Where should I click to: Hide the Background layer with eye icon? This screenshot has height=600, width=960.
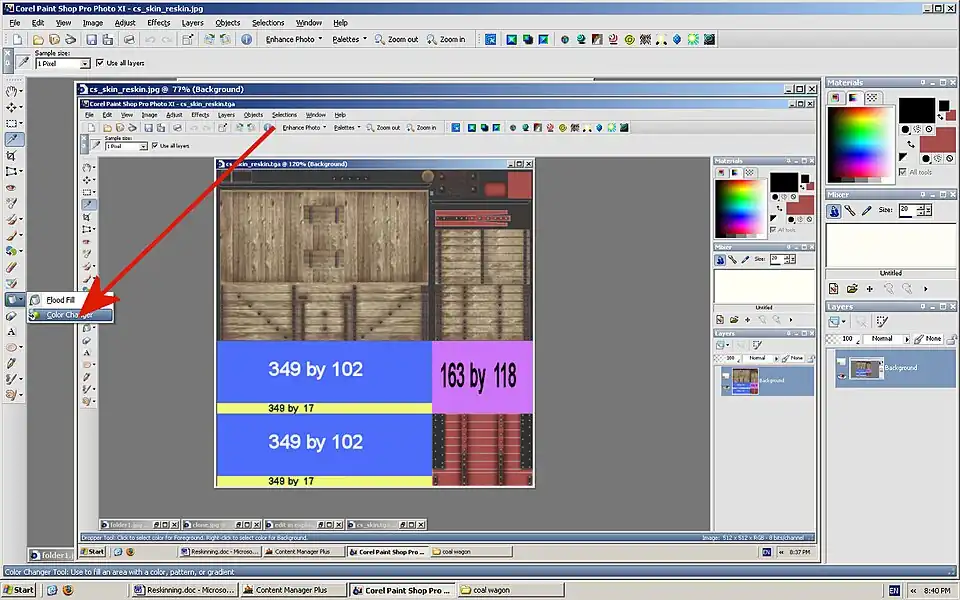click(841, 375)
